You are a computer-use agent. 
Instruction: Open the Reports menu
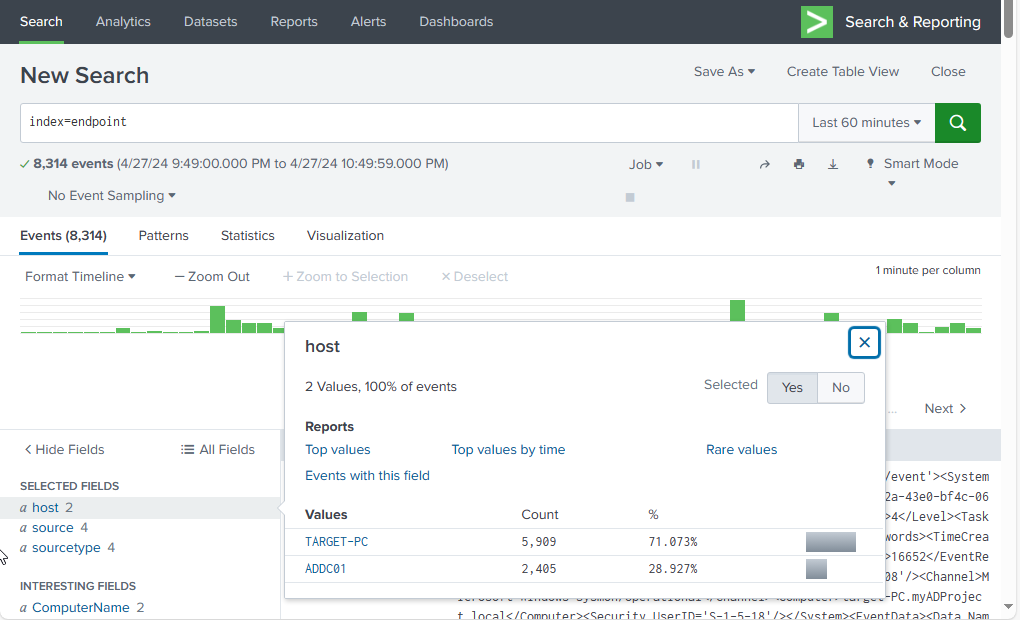(294, 21)
